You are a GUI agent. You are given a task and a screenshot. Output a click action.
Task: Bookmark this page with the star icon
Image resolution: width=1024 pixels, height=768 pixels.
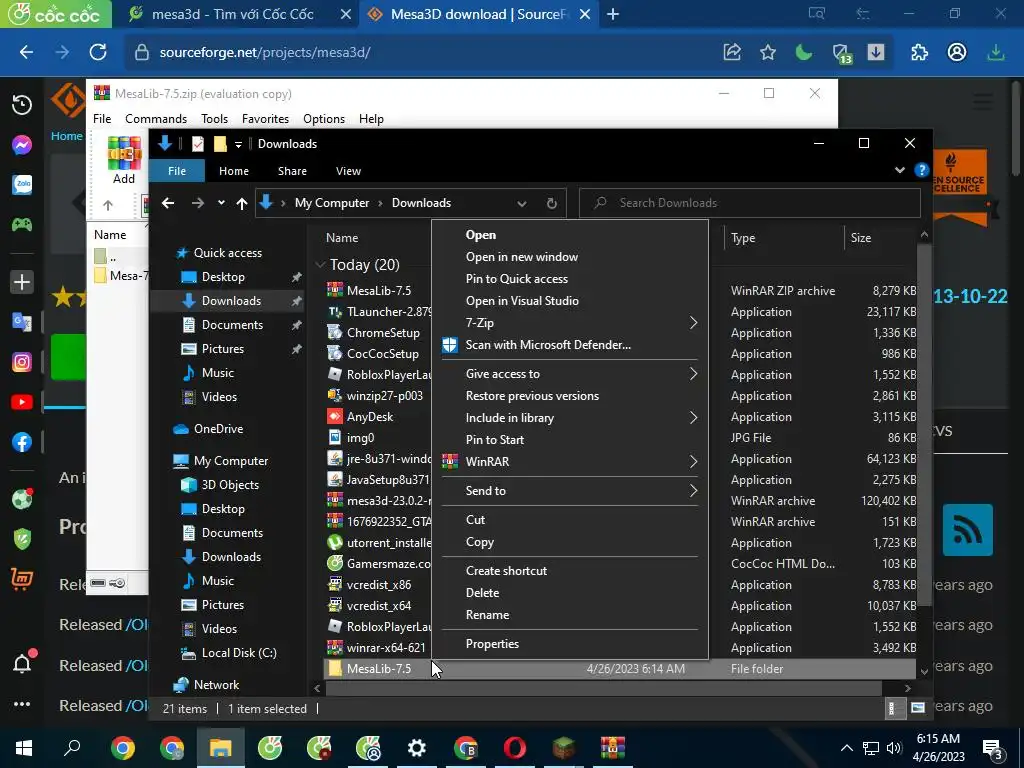[768, 52]
